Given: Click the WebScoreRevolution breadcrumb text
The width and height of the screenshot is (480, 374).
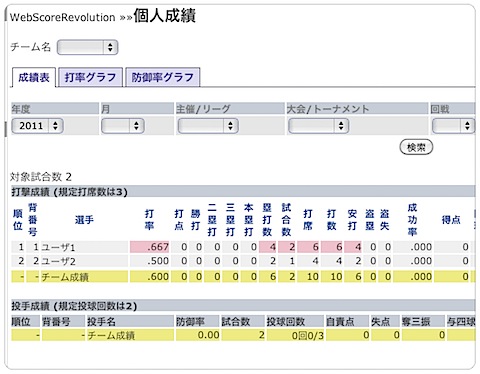Looking at the screenshot, I should tap(63, 17).
